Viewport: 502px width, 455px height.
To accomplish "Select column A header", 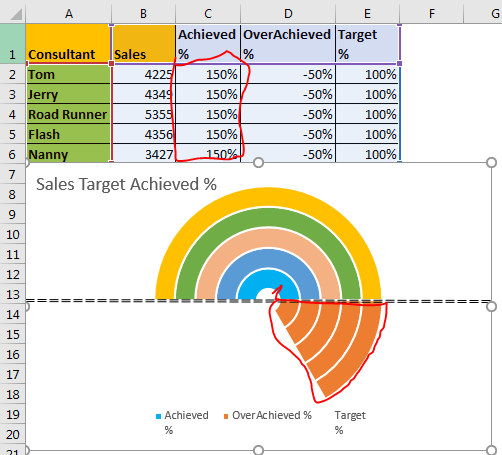I will (x=69, y=12).
